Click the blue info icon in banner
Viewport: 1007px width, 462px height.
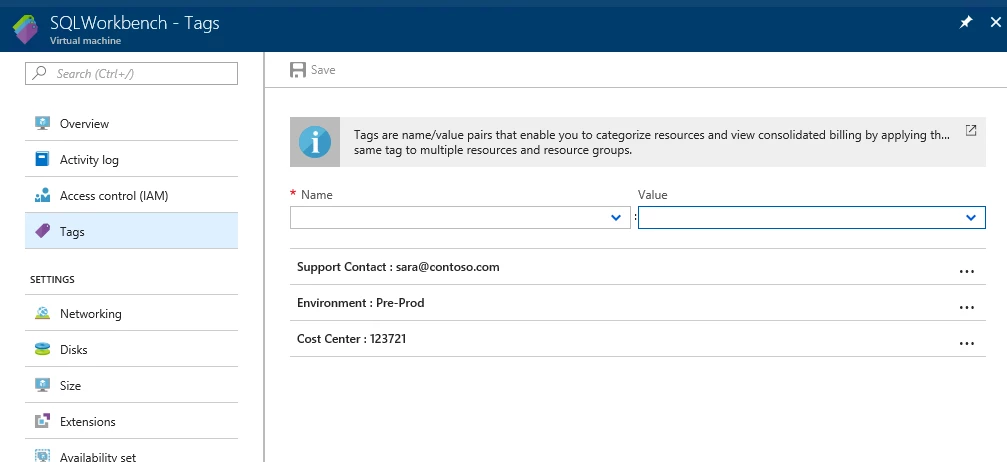point(315,142)
